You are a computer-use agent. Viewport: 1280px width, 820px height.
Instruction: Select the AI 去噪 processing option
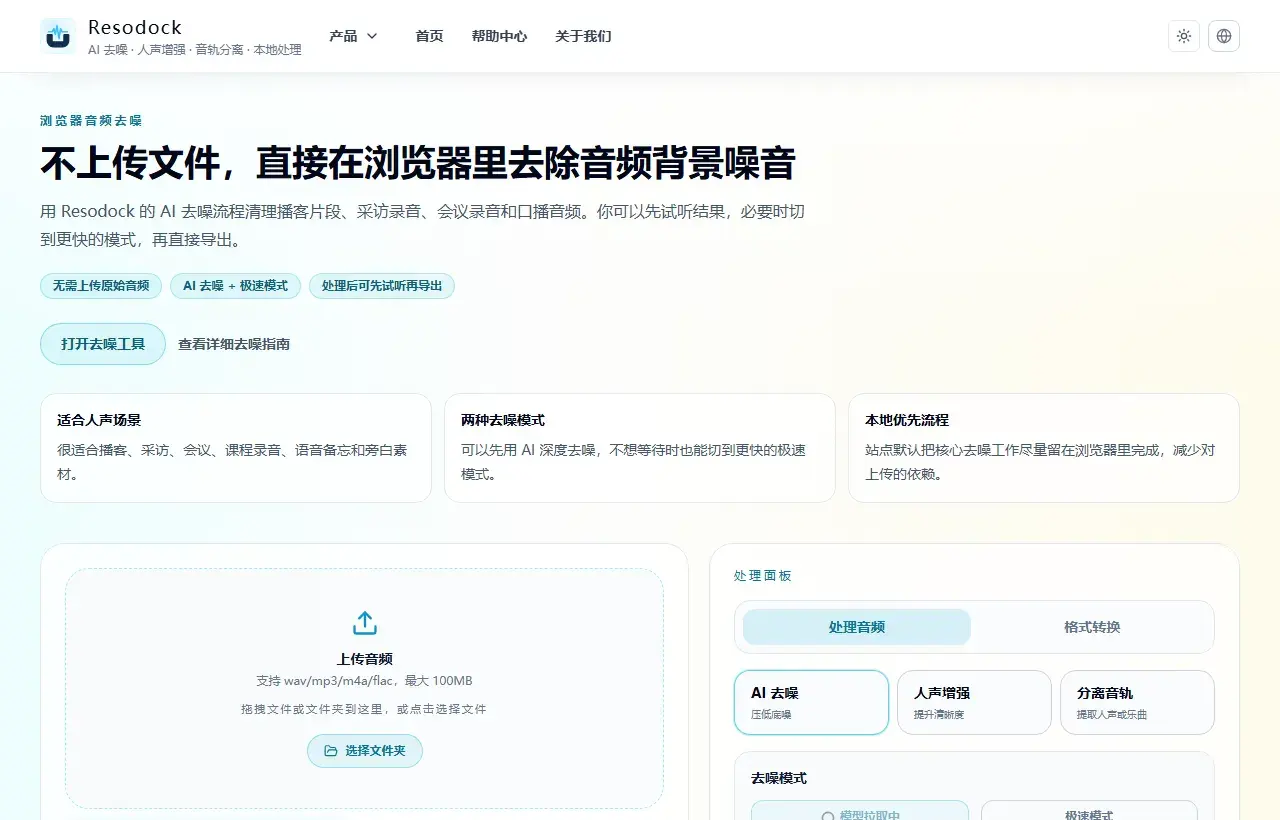[x=811, y=702]
